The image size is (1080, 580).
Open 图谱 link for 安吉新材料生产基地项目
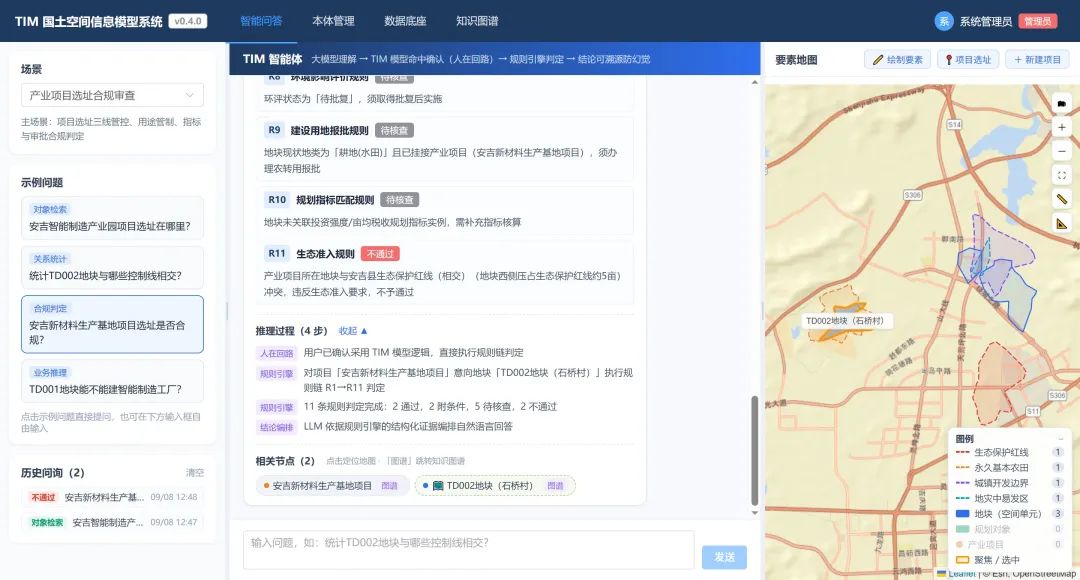pos(390,486)
